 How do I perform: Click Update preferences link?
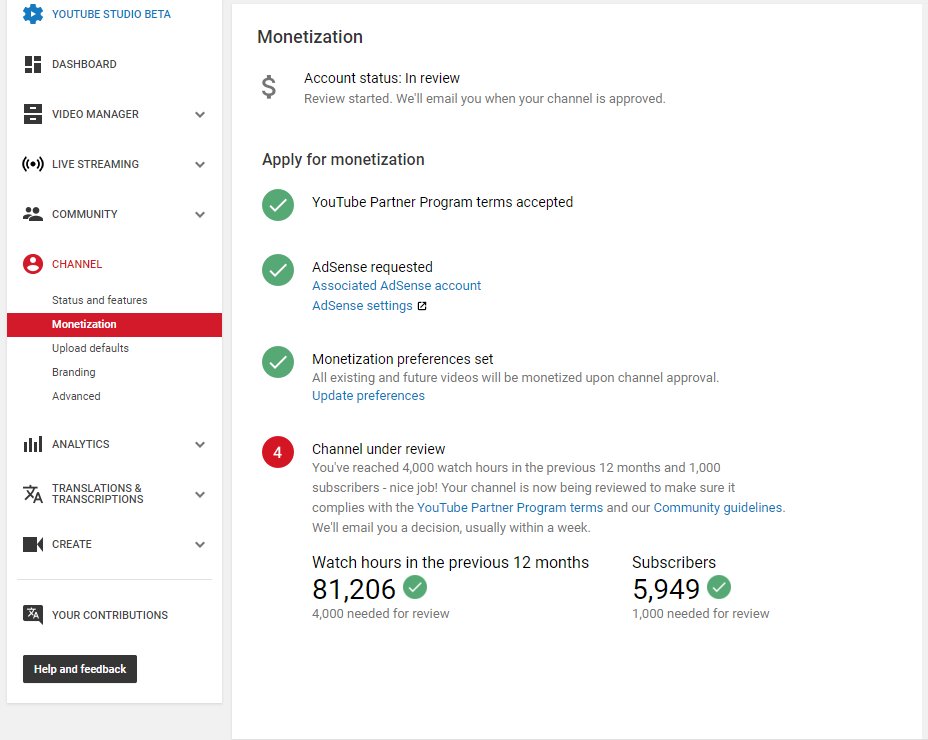point(368,395)
